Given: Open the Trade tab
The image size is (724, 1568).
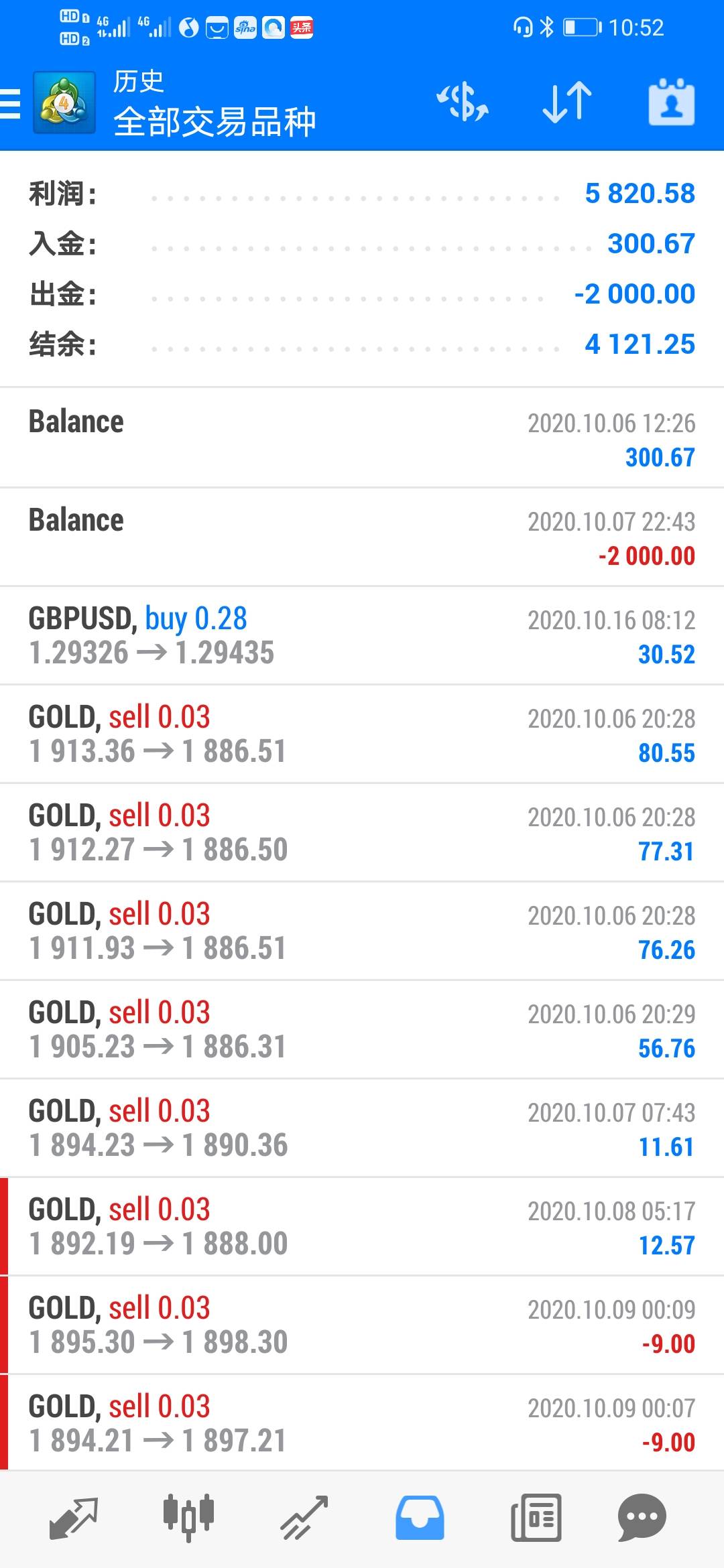Looking at the screenshot, I should point(304,1517).
